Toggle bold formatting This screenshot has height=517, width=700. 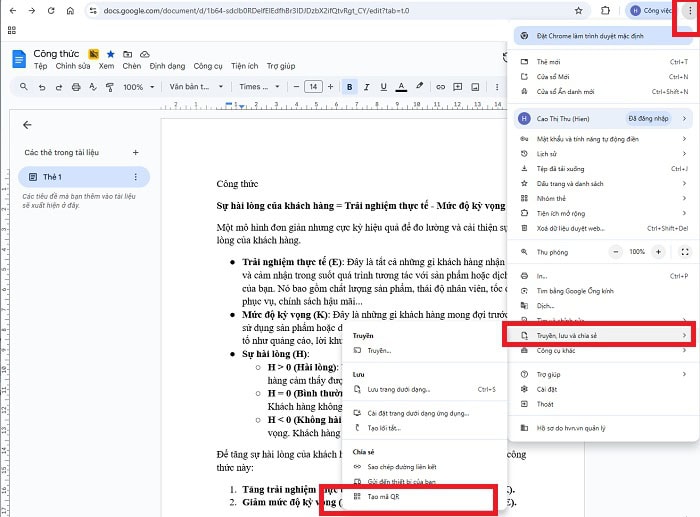(x=350, y=87)
